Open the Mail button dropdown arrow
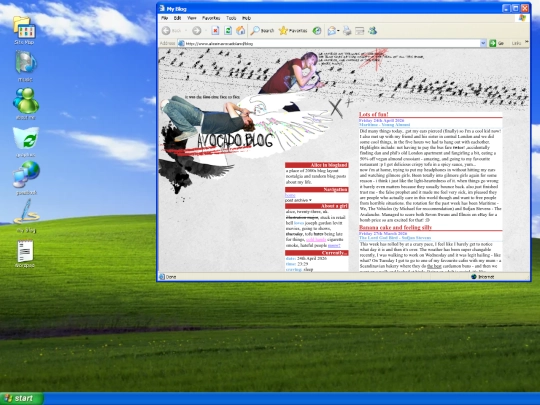The height and width of the screenshot is (405, 540). pos(339,31)
